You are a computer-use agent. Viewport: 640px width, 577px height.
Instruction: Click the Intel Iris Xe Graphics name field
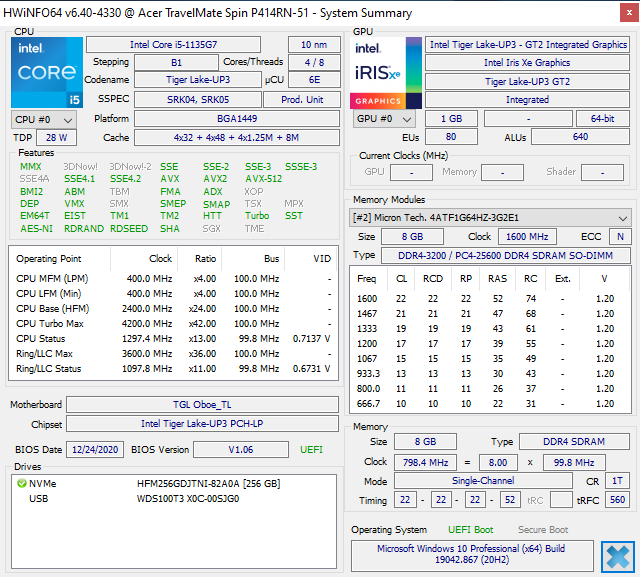pos(527,63)
